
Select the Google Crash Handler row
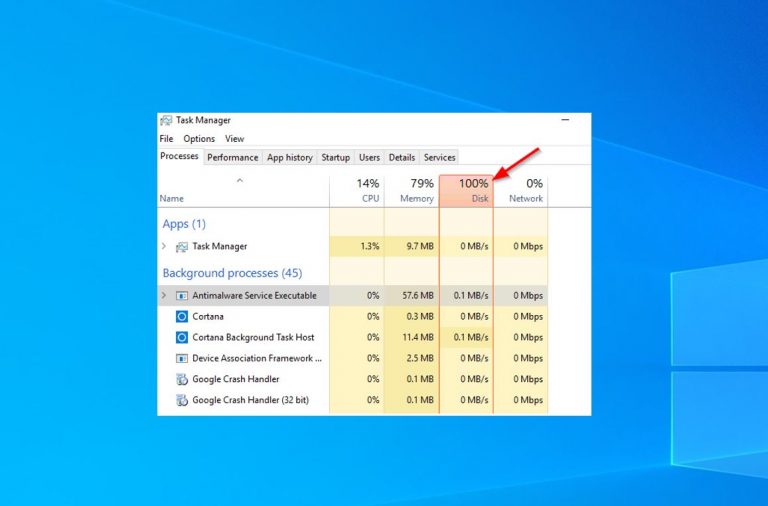pyautogui.click(x=352, y=379)
